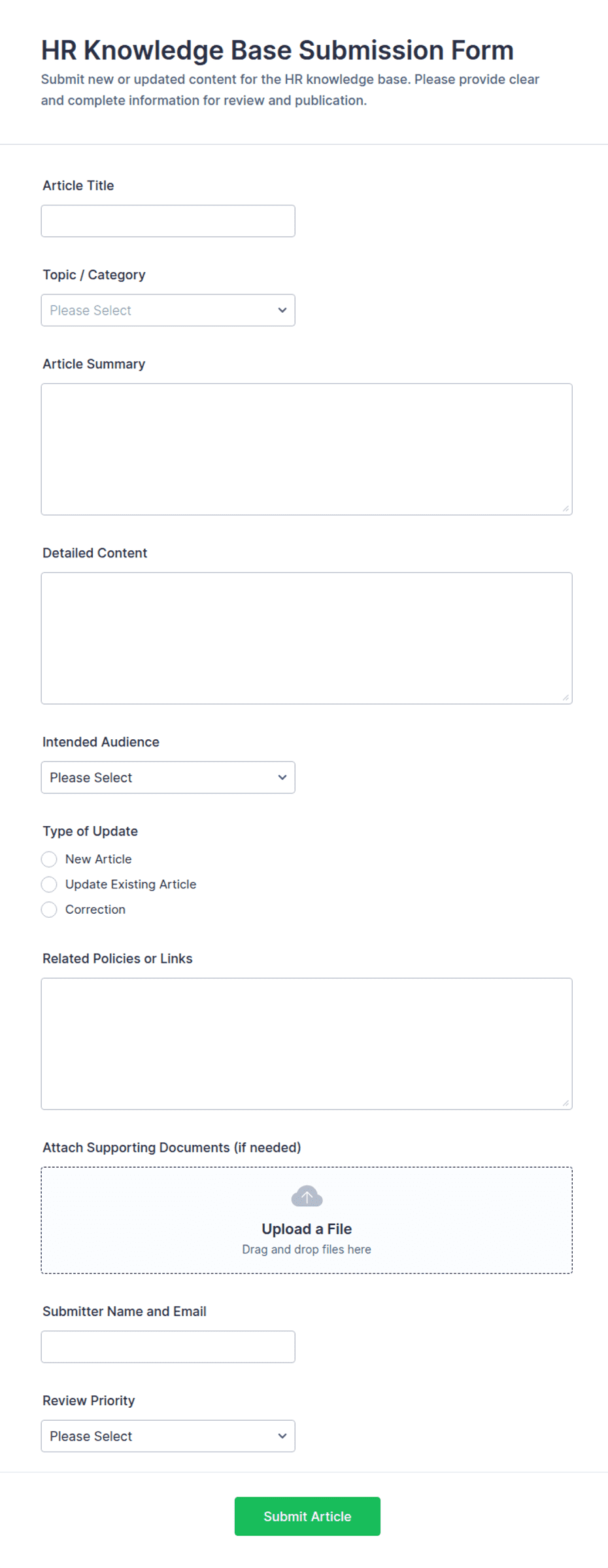608x1568 pixels.
Task: Click the Detailed Content resize grip
Action: [x=566, y=697]
